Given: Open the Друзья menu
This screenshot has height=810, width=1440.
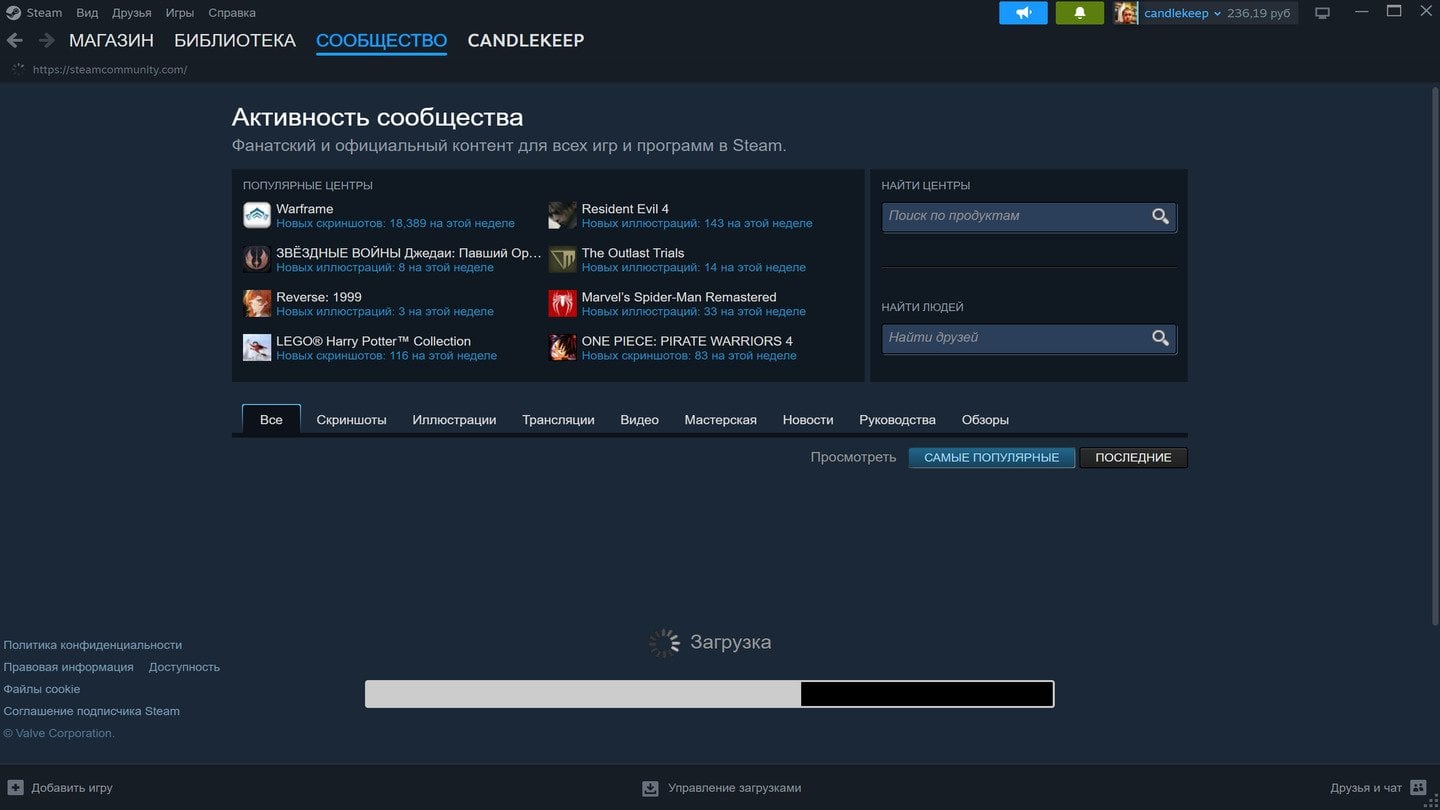Looking at the screenshot, I should point(132,12).
